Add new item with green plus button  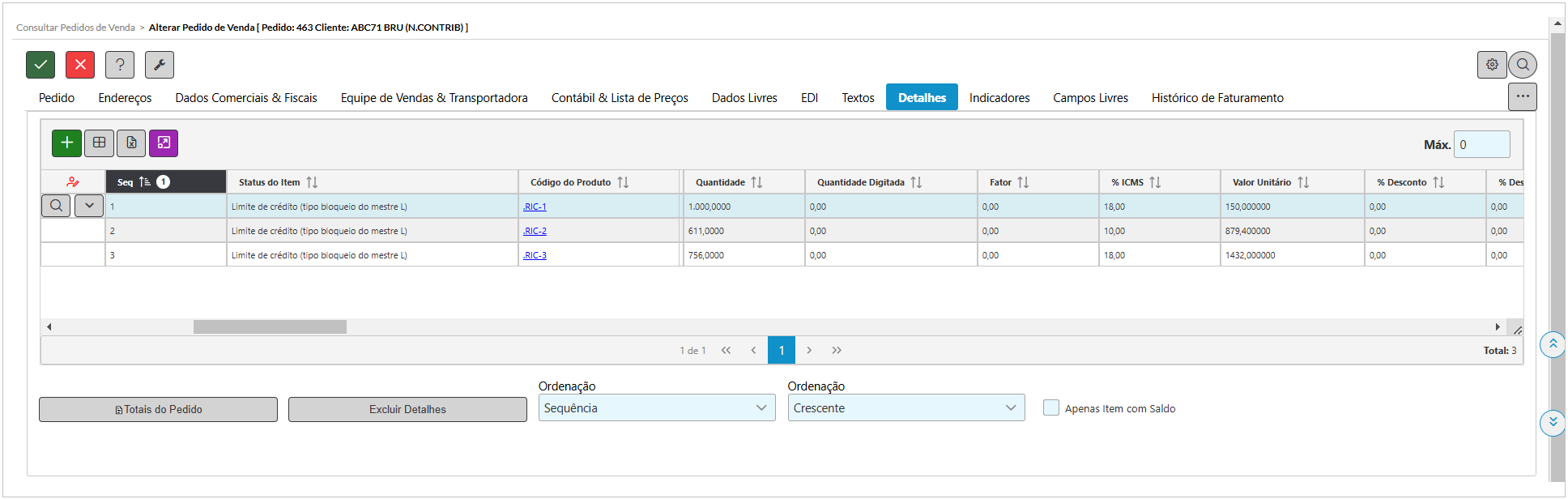pyautogui.click(x=66, y=143)
